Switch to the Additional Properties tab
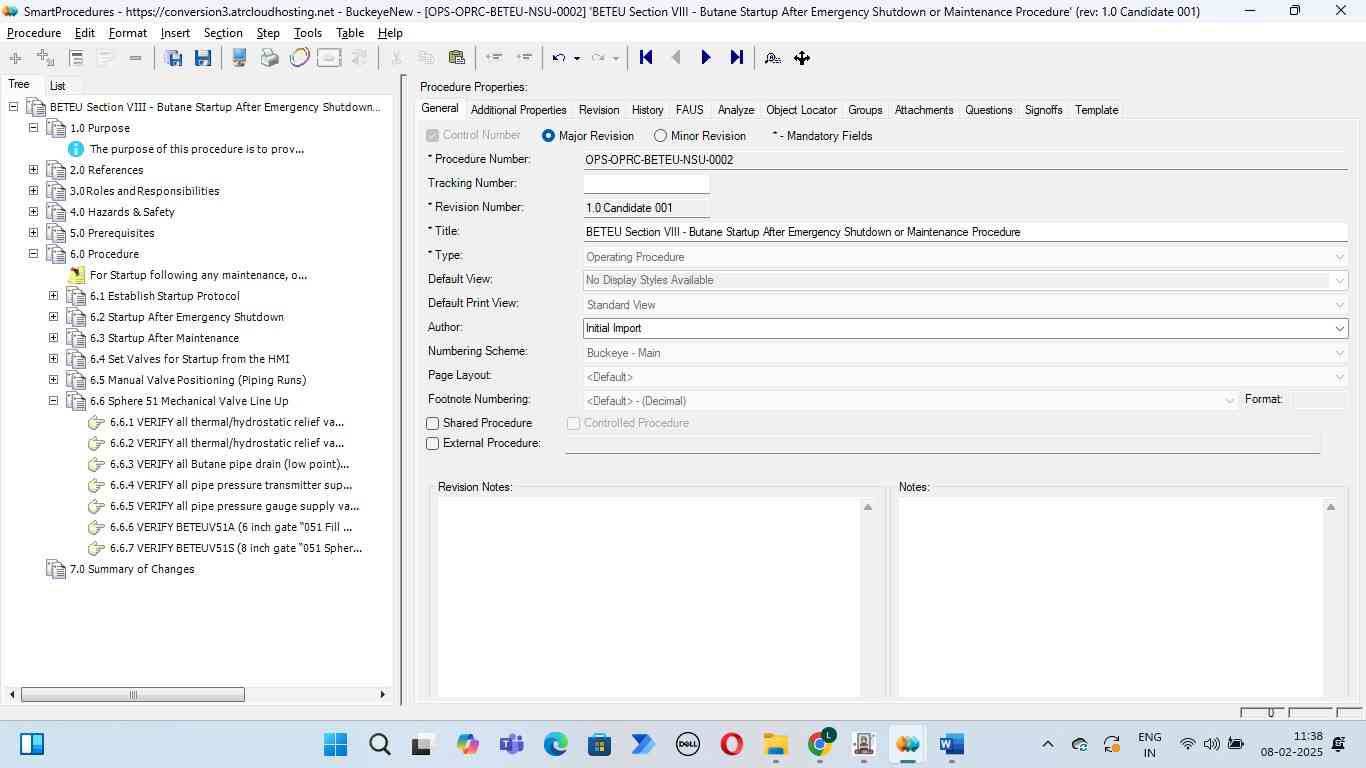This screenshot has width=1366, height=768. click(x=518, y=110)
